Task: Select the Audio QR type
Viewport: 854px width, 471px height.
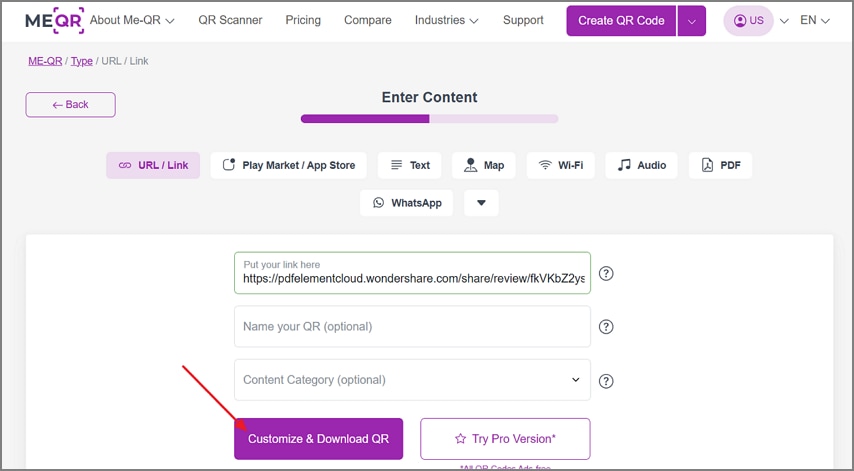Action: coord(641,166)
